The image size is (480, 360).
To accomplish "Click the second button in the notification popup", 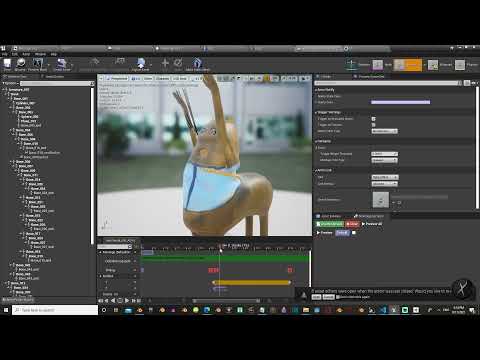I will 328,297.
